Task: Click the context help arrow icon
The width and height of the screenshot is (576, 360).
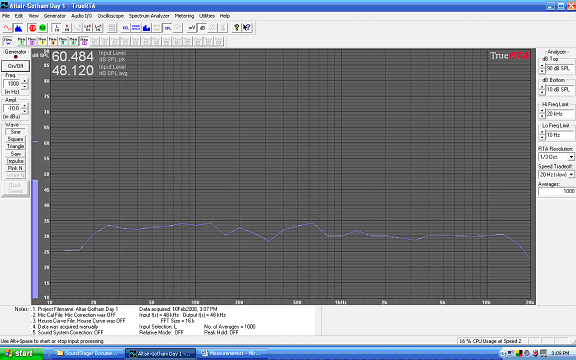Action: pyautogui.click(x=247, y=28)
